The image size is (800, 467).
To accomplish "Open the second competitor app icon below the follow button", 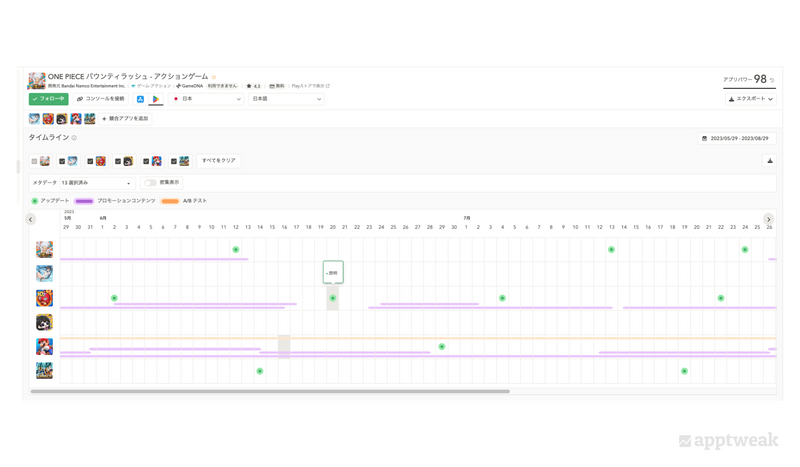I will coord(48,118).
